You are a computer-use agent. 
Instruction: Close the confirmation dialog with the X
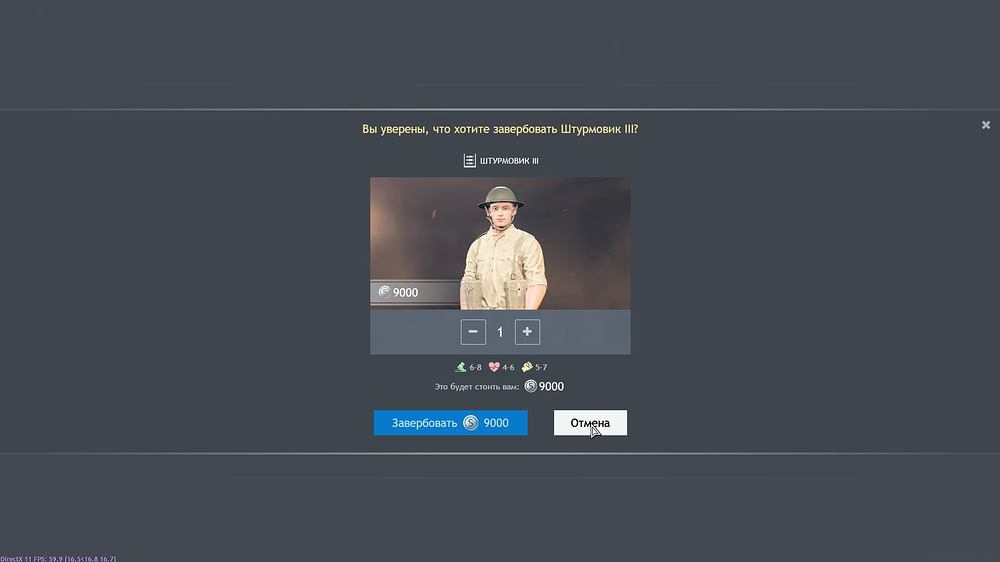(986, 125)
